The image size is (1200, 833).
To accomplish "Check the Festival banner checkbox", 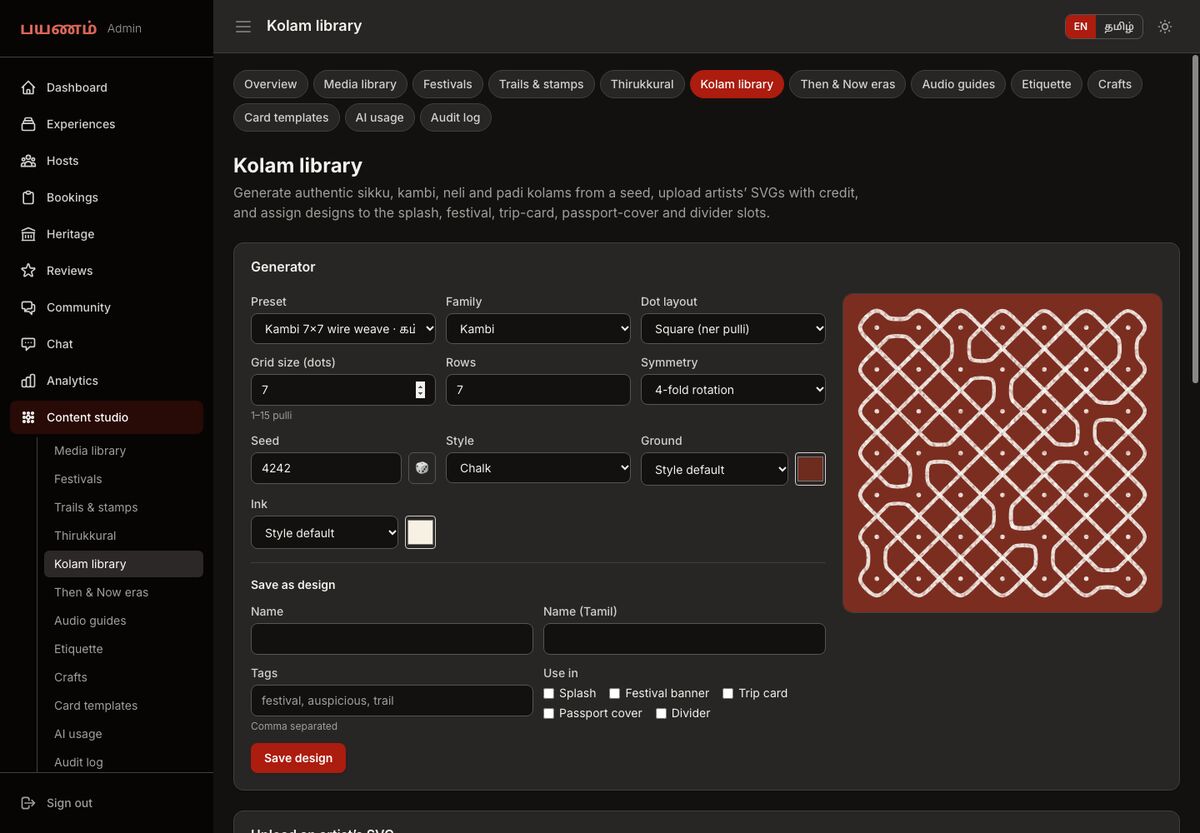I will 615,693.
